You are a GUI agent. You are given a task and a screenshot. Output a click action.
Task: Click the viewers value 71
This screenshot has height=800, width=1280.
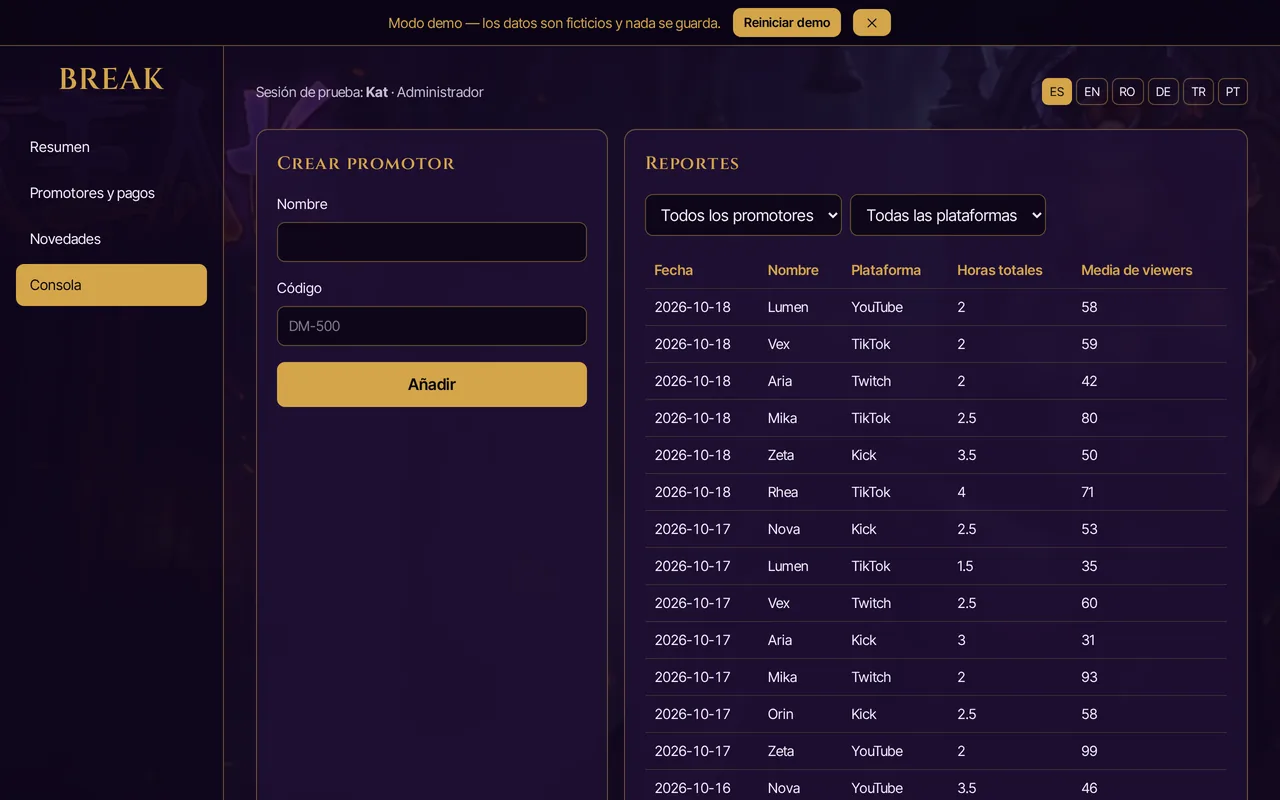pos(1088,492)
